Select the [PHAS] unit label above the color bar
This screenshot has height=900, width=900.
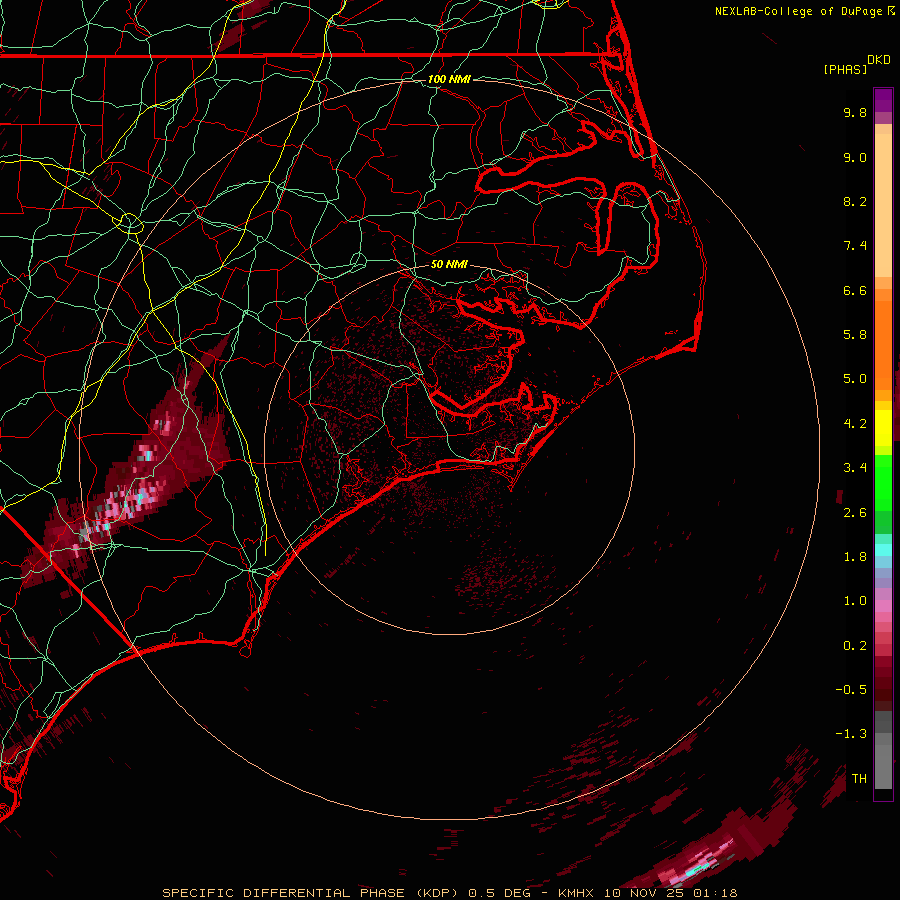coord(845,69)
